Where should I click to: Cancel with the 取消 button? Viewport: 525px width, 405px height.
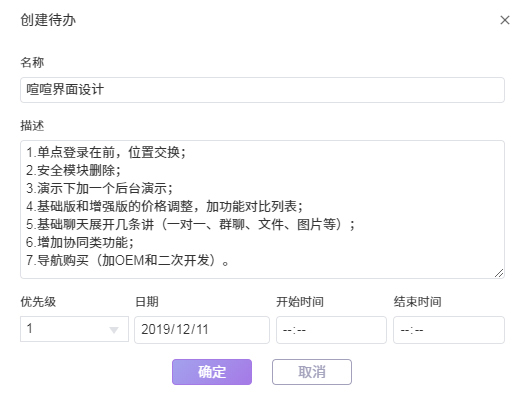[312, 372]
